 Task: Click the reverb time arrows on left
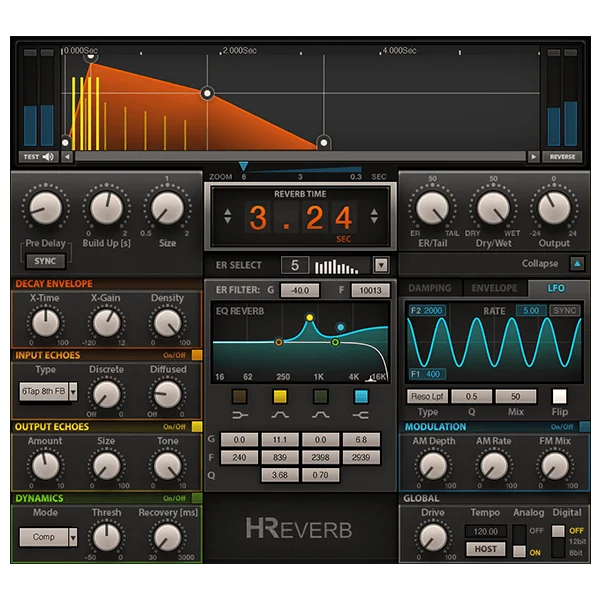[228, 216]
